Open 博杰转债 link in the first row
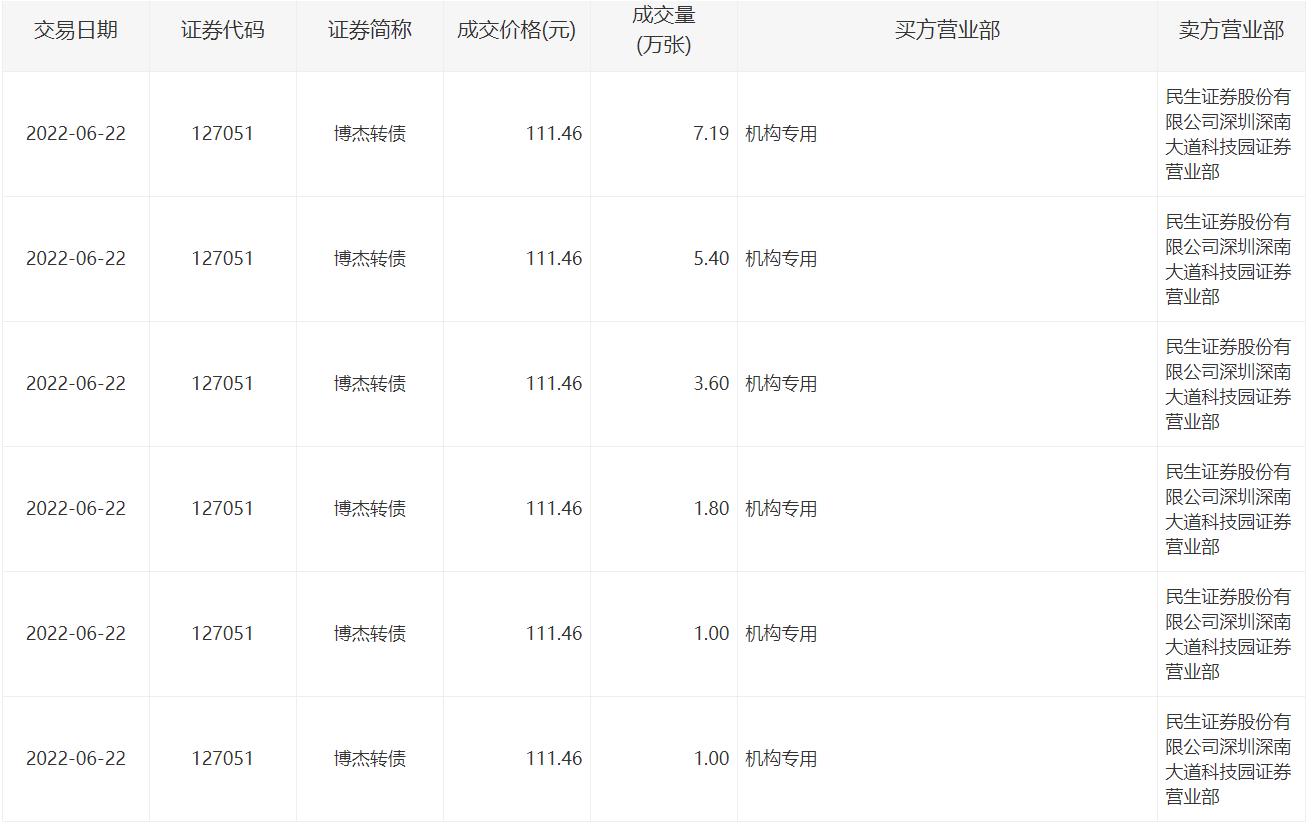 click(370, 133)
